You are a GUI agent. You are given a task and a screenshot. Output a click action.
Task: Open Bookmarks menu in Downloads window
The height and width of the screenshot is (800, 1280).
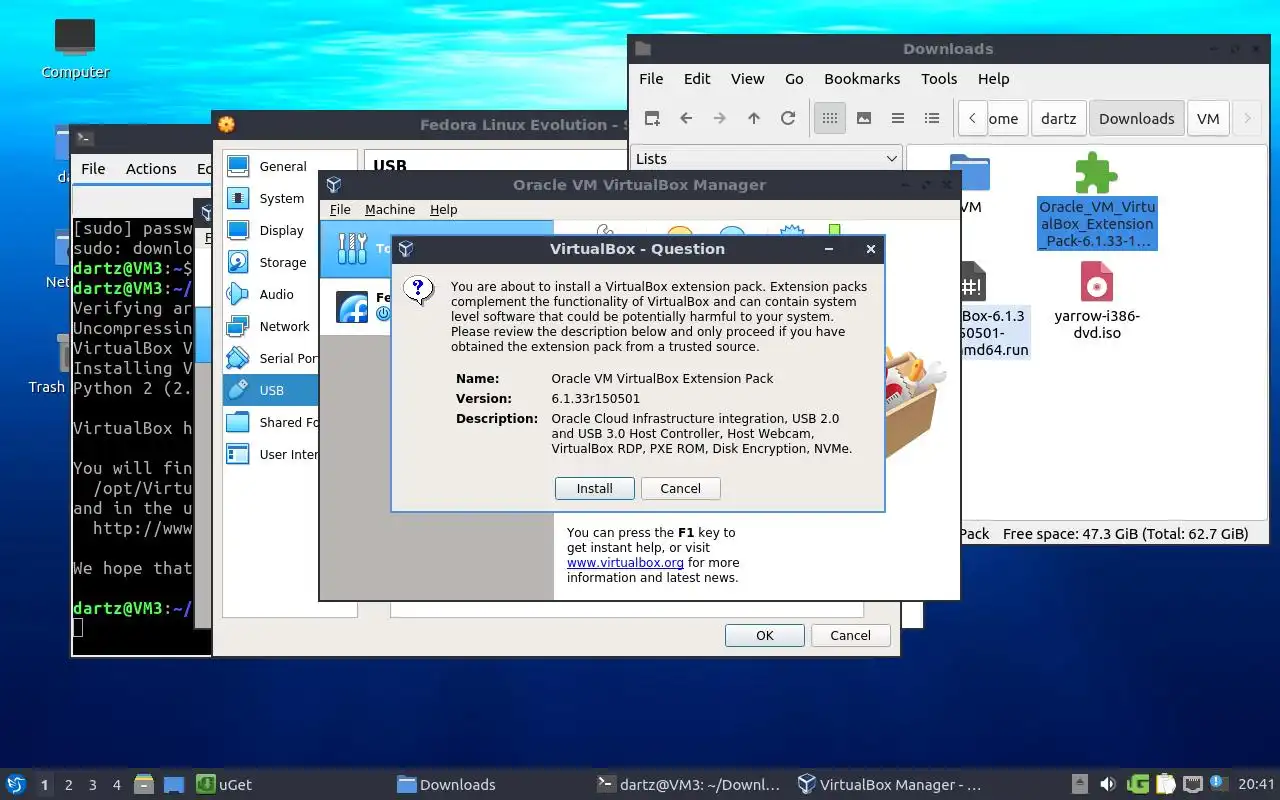tap(862, 79)
